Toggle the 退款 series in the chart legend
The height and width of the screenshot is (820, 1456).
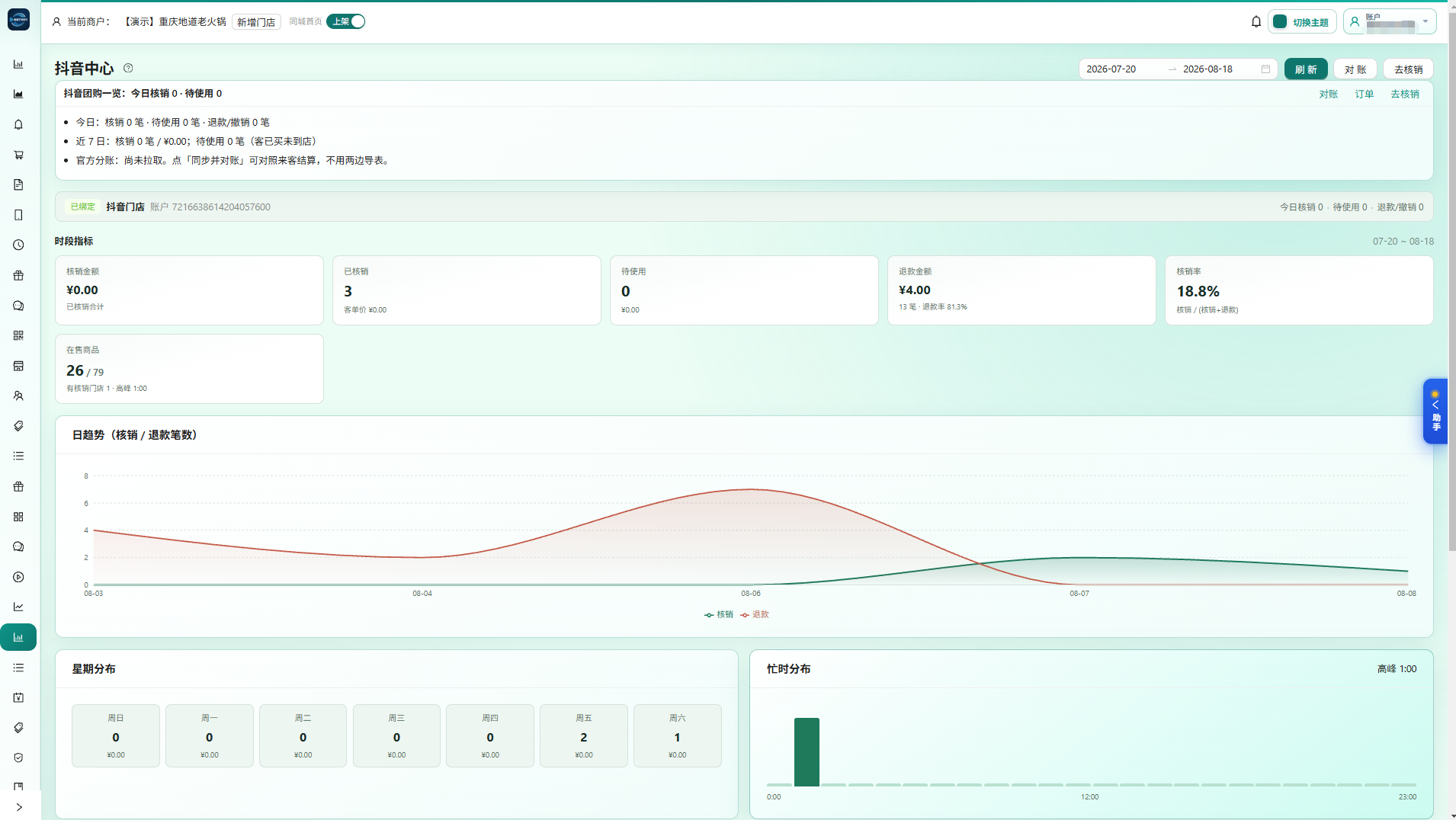755,614
